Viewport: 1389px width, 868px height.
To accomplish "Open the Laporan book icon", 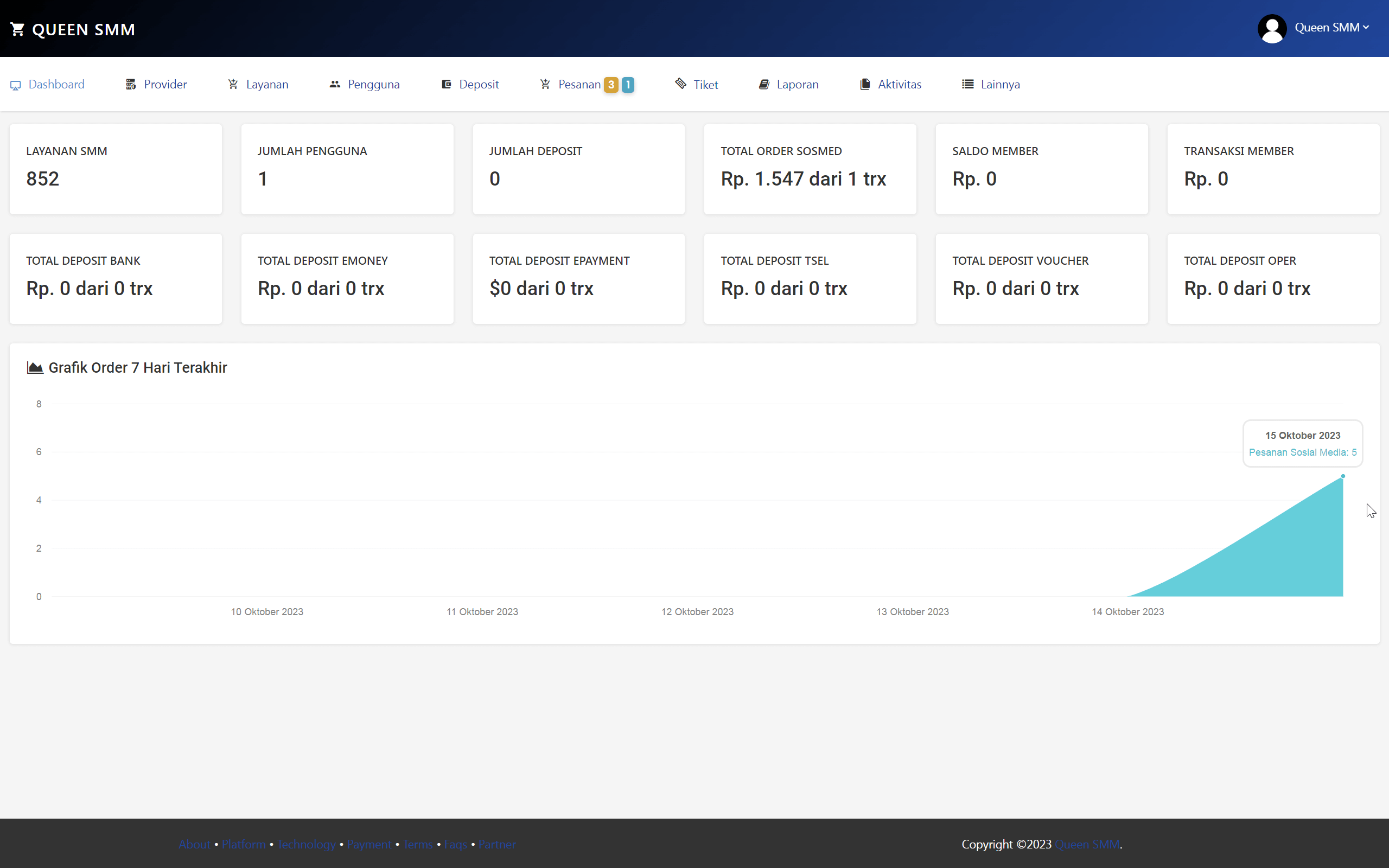I will [764, 84].
